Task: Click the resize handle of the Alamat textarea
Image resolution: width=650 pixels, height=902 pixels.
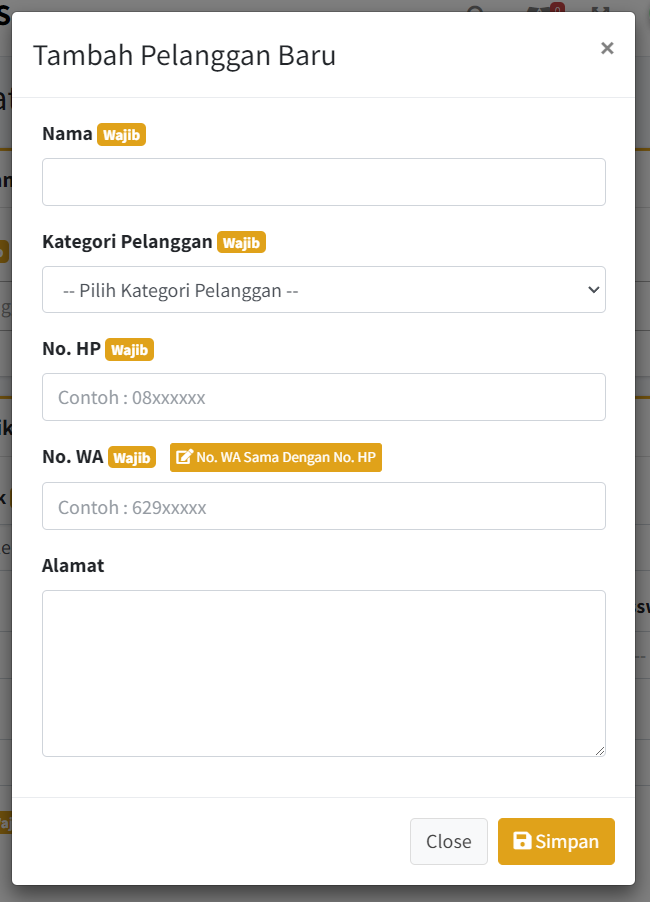Action: 600,751
